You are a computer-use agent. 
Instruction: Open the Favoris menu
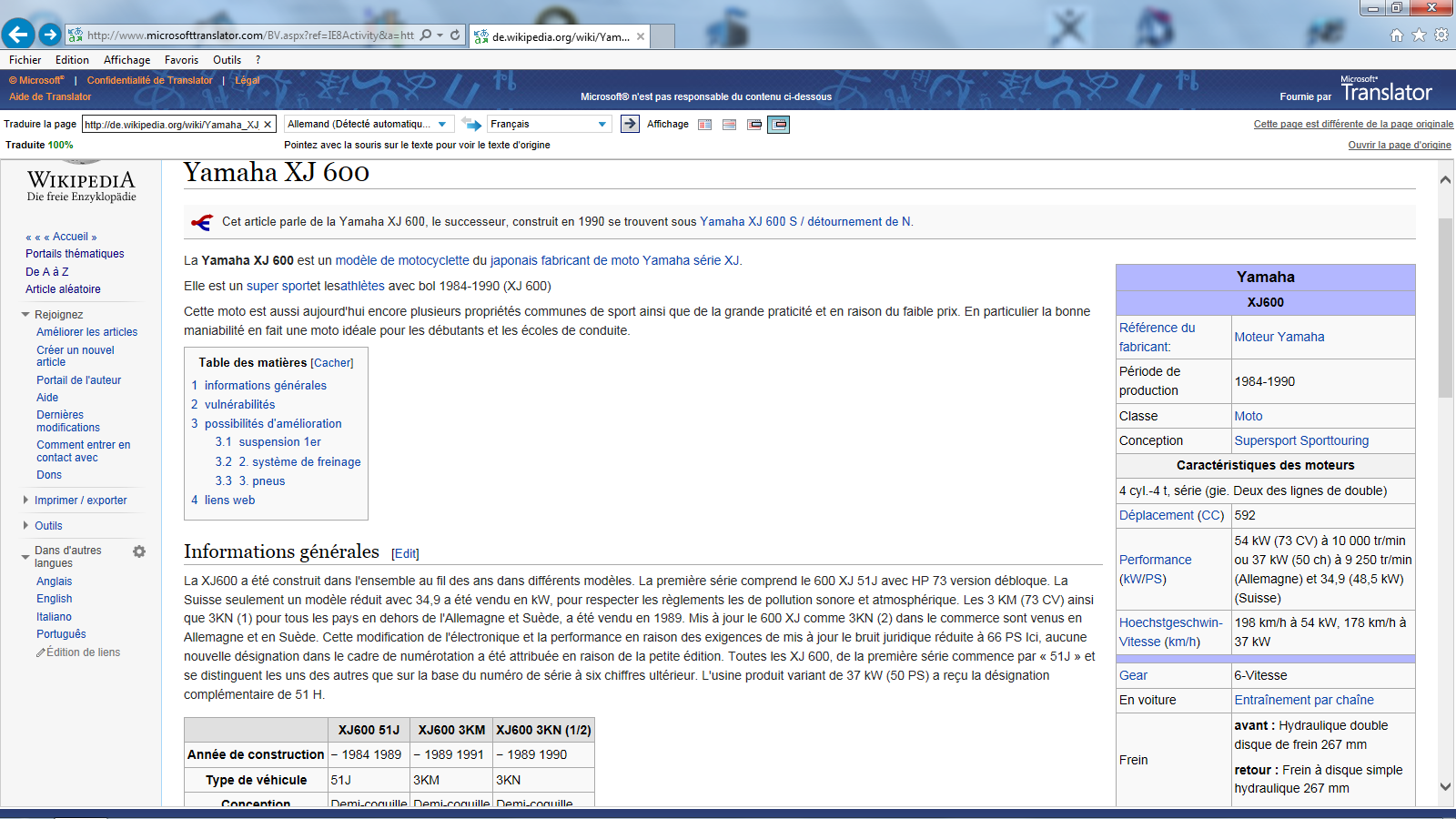point(181,60)
